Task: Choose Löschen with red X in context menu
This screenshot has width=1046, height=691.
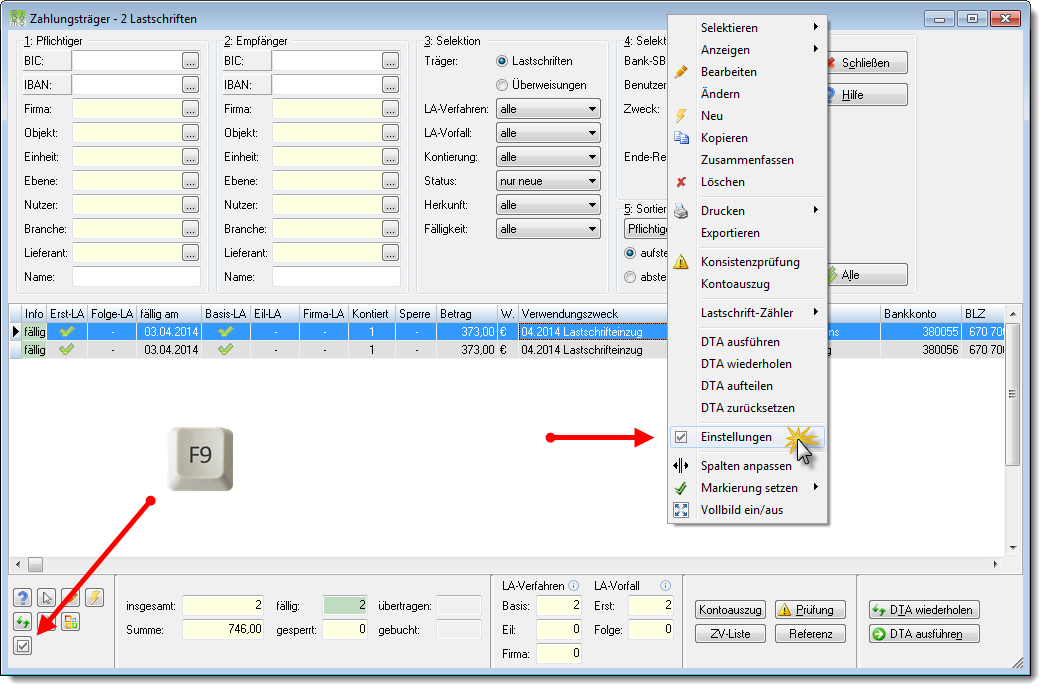Action: click(x=747, y=181)
